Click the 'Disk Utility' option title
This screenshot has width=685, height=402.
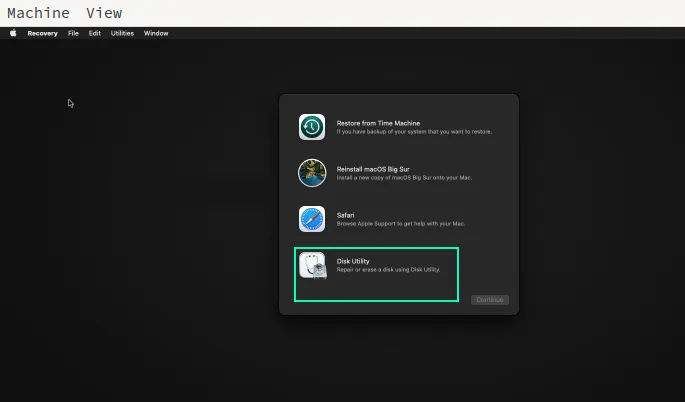coord(353,261)
